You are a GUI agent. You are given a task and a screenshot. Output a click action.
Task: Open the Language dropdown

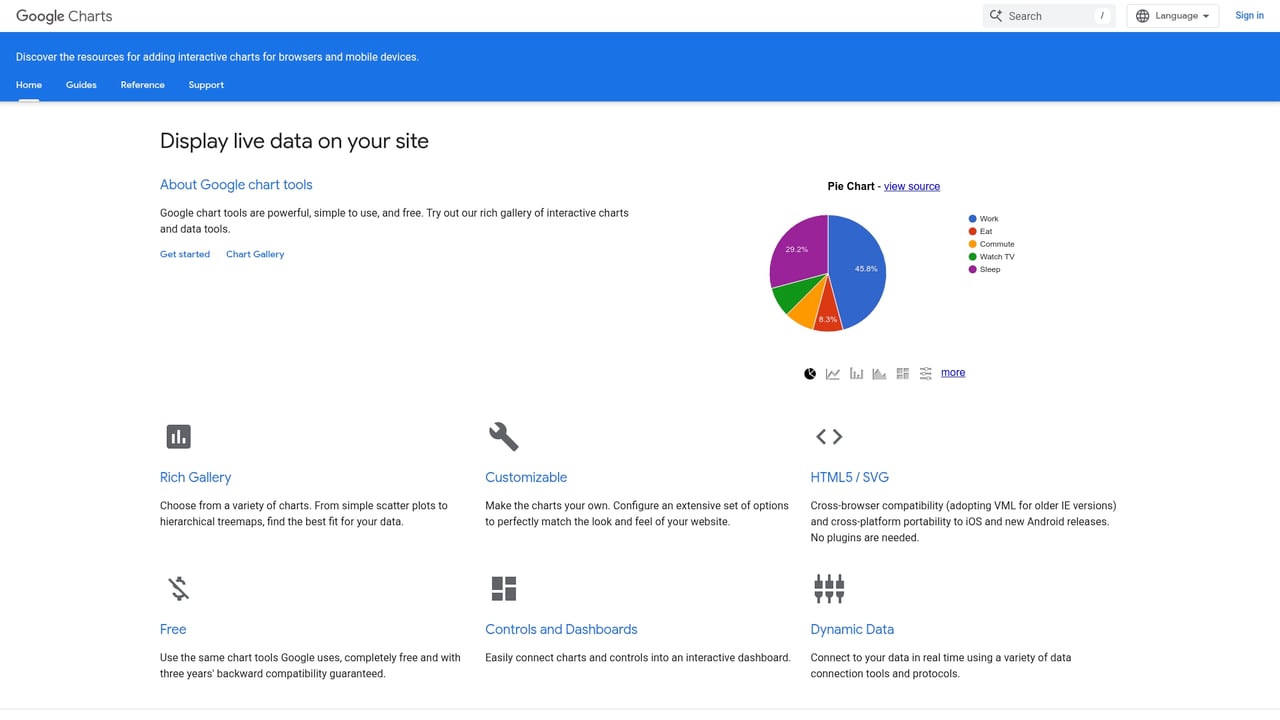1172,15
